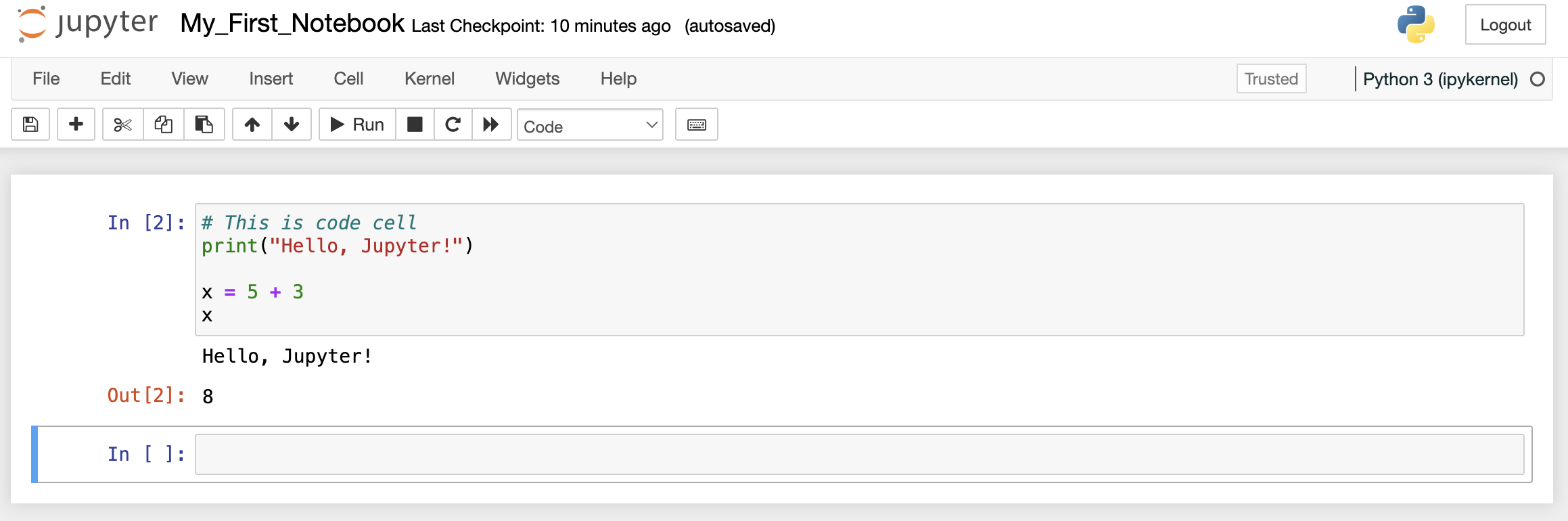Screen dimensions: 1568x521
Task: Open the Cell menu
Action: pos(348,78)
